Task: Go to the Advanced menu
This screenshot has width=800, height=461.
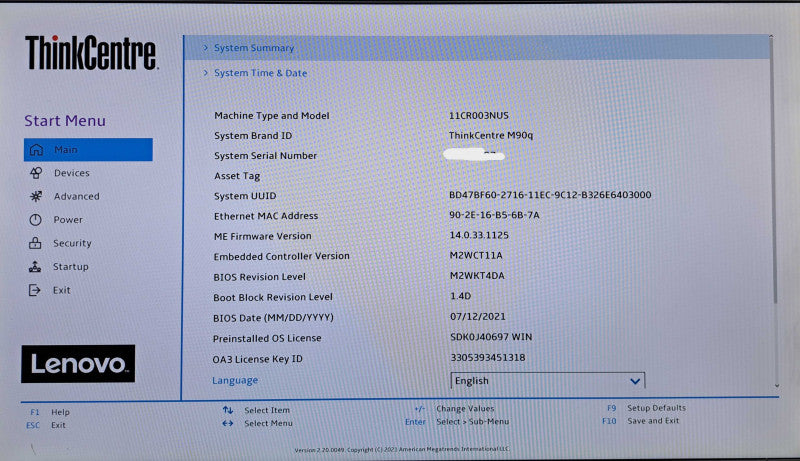Action: point(77,196)
